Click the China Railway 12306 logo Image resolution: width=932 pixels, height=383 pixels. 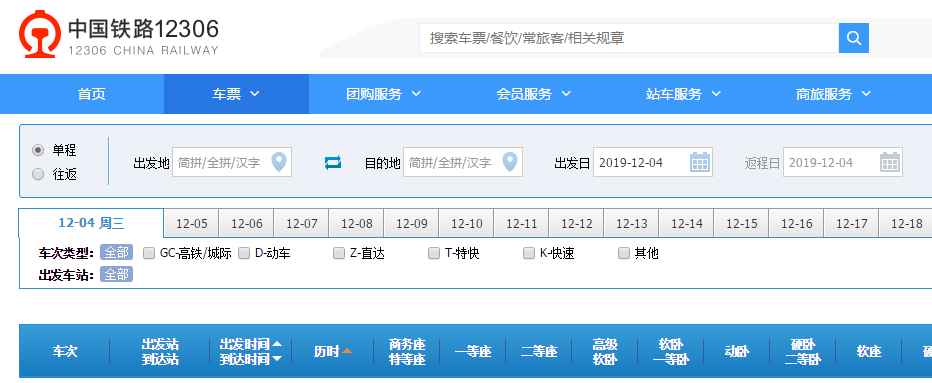[119, 34]
